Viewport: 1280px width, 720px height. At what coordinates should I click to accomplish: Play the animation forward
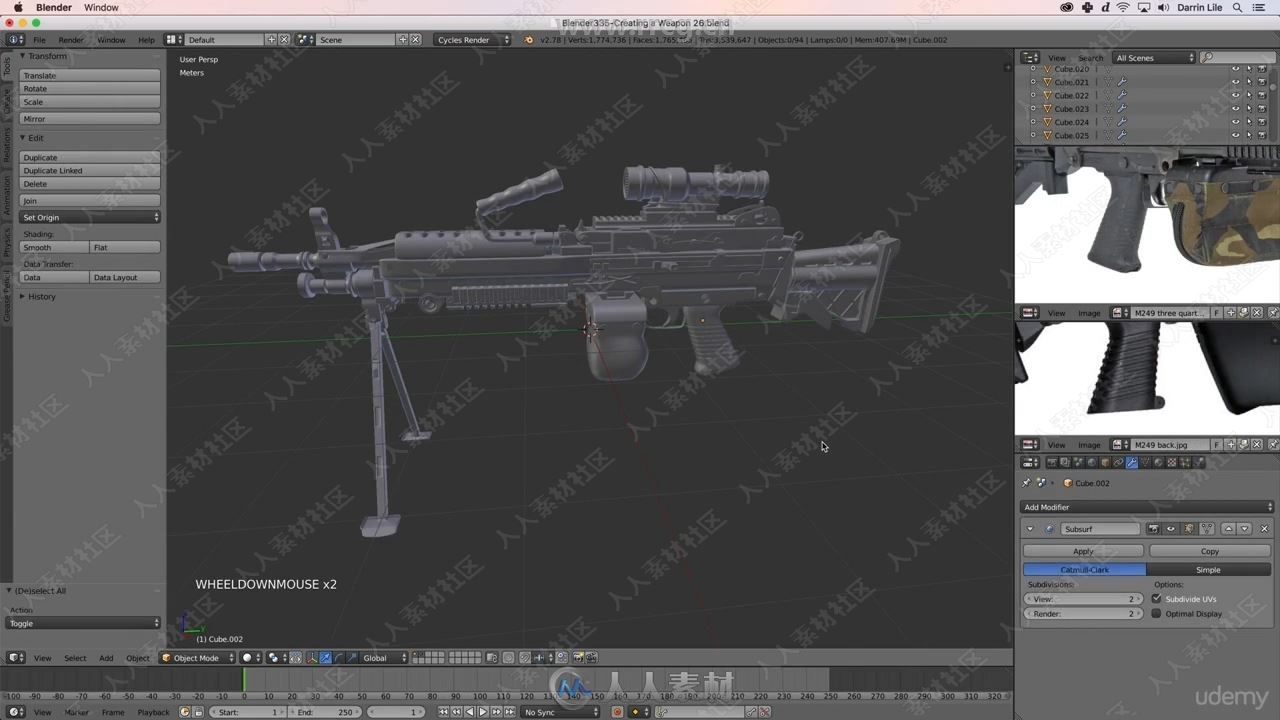pos(483,712)
